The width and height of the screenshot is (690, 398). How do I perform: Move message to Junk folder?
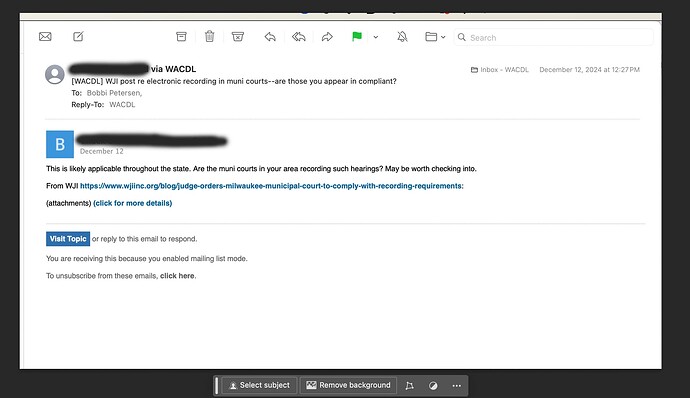(238, 37)
